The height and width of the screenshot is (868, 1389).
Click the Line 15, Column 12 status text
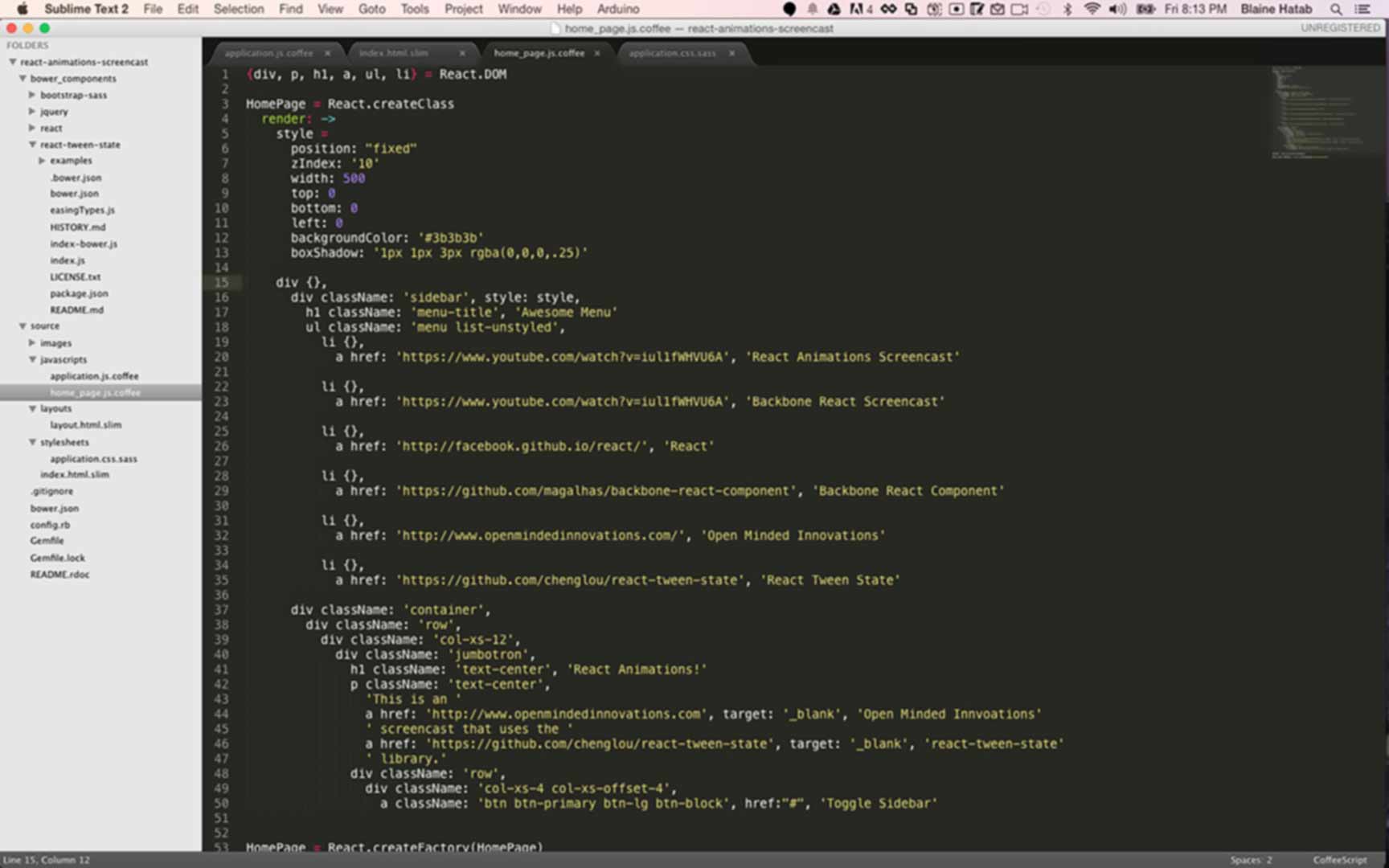point(47,860)
